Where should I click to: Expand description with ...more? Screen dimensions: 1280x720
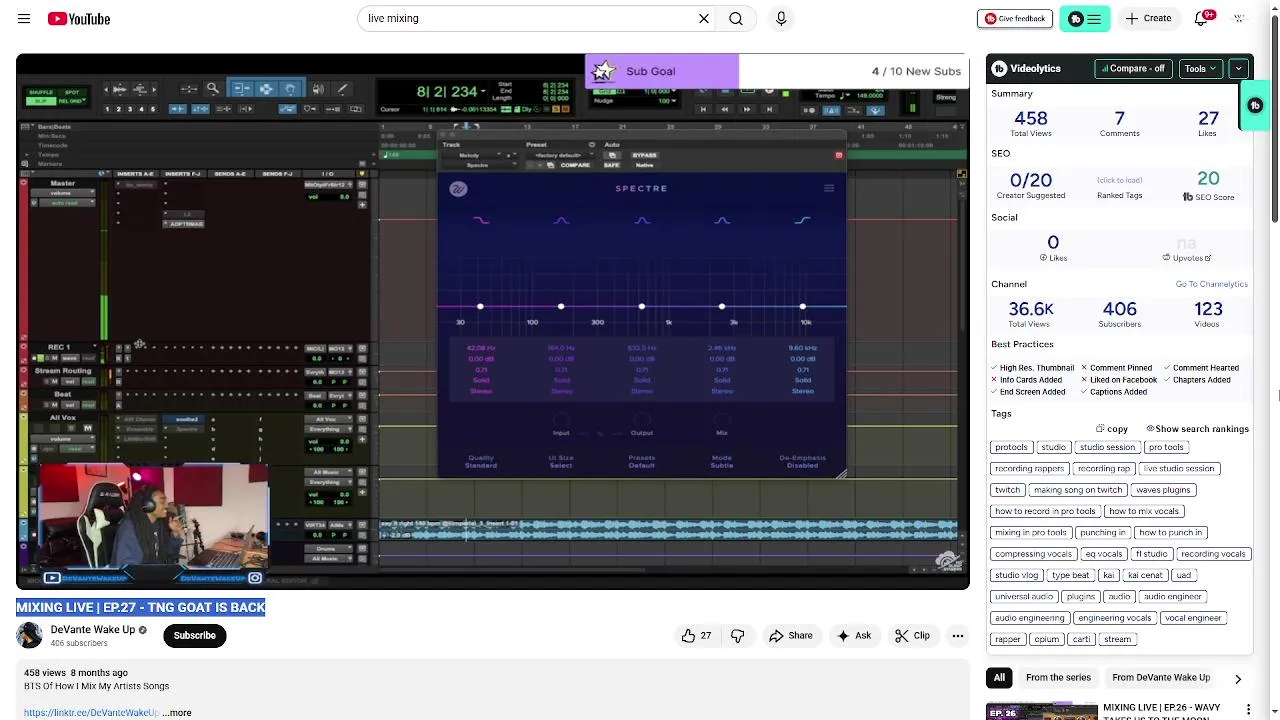178,713
